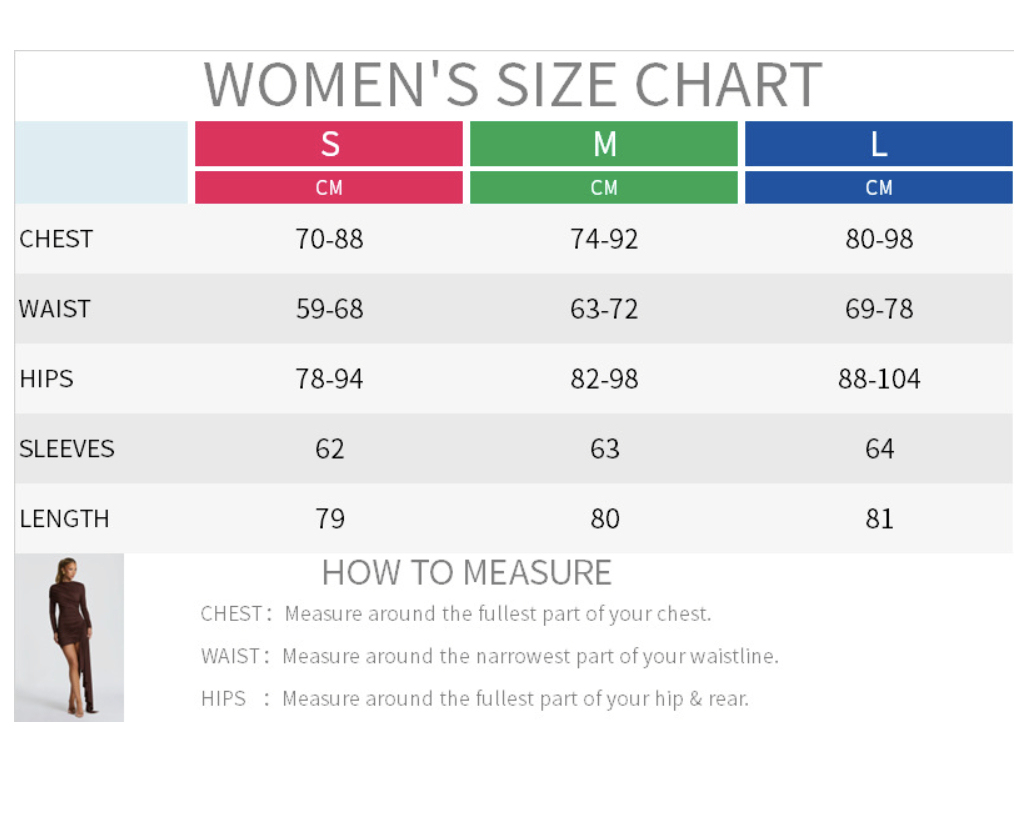This screenshot has height=828, width=1022.
Task: Select the 70-88 chest measurement cell
Action: coord(329,239)
